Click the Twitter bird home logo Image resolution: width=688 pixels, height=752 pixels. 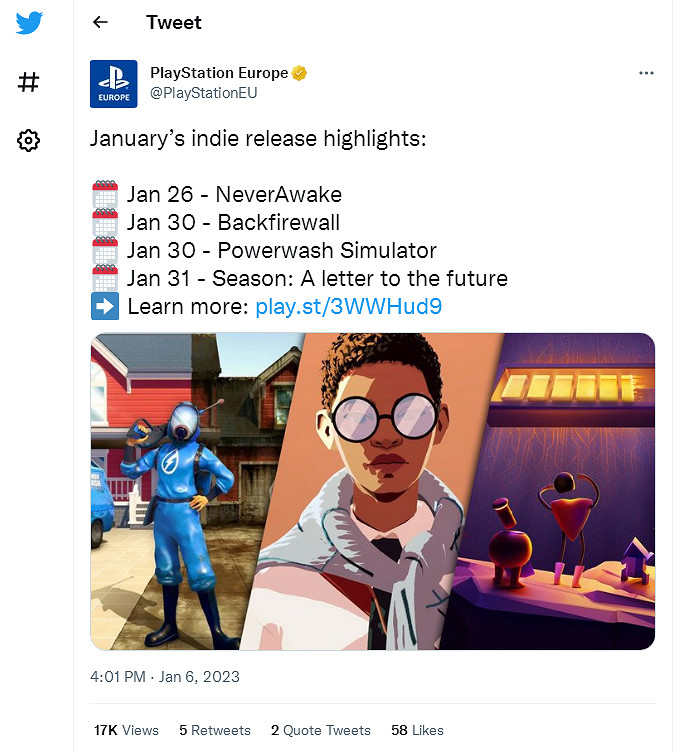point(29,24)
